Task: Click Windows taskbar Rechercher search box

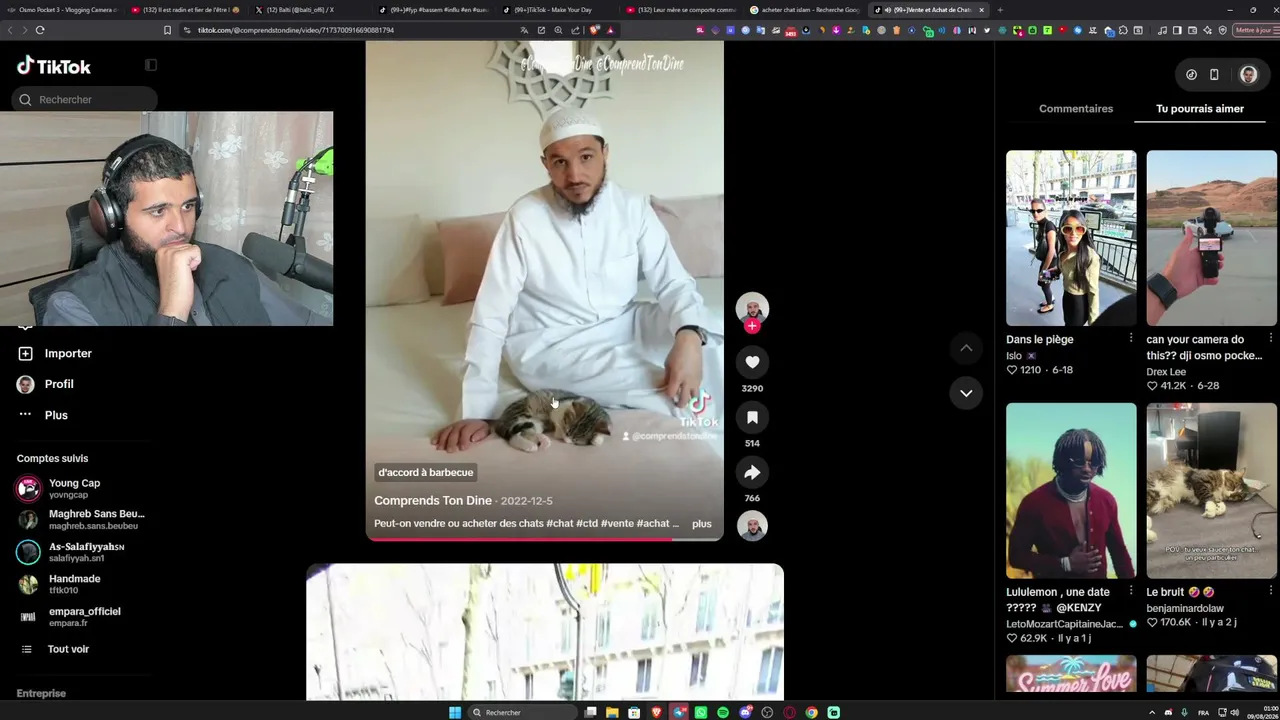Action: (x=523, y=712)
